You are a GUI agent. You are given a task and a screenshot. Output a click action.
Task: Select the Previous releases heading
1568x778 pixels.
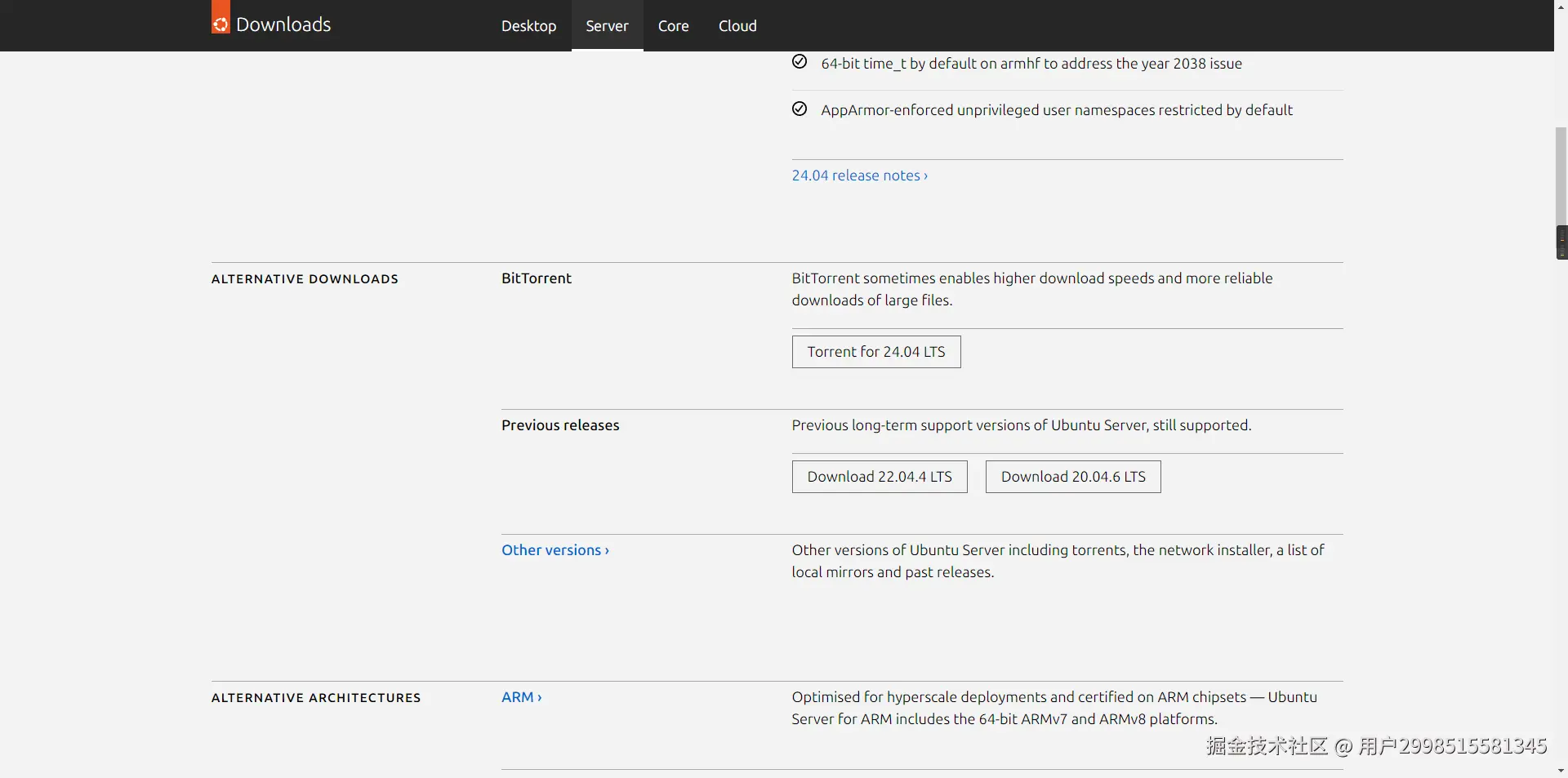(560, 425)
